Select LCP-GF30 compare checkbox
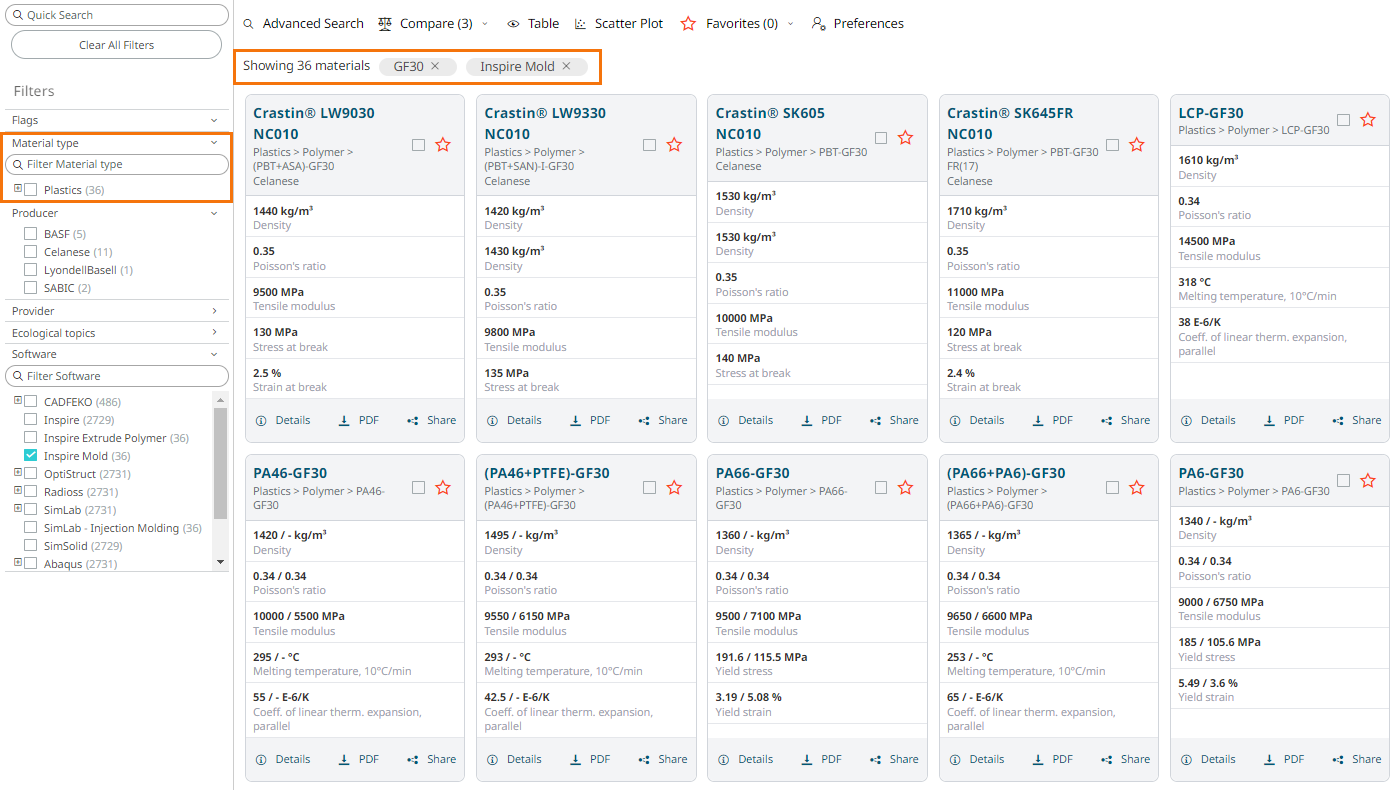The width and height of the screenshot is (1398, 790). (1343, 120)
